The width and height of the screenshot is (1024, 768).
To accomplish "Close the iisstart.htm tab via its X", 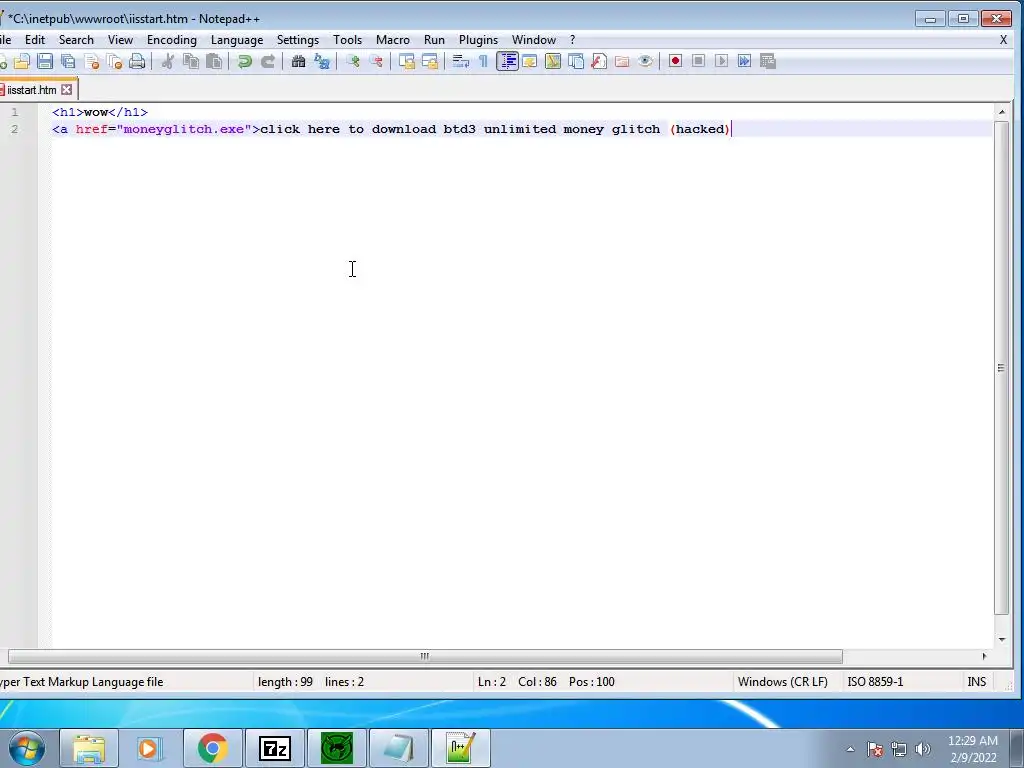I will point(67,89).
